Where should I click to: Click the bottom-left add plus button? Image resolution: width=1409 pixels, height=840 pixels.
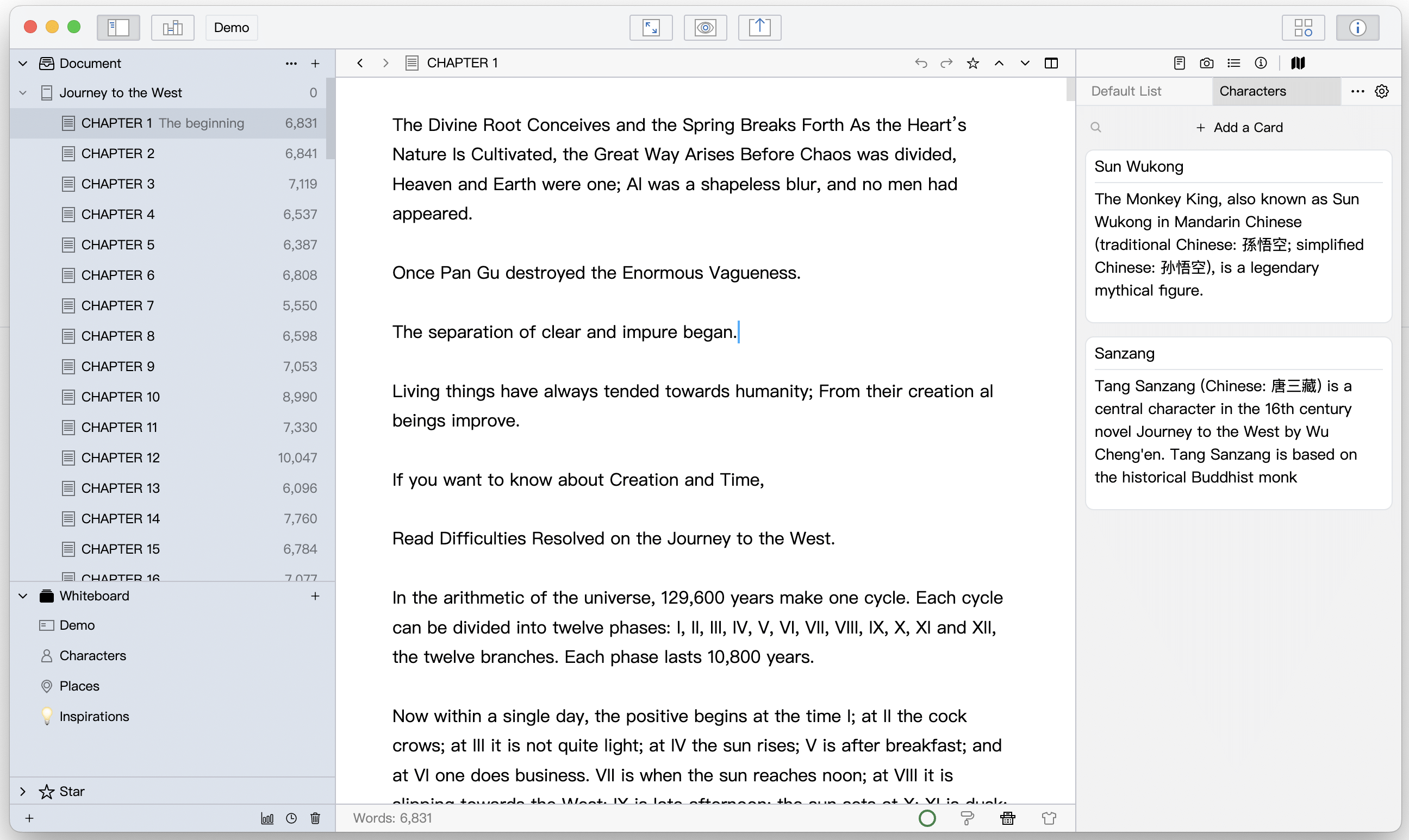[x=29, y=818]
